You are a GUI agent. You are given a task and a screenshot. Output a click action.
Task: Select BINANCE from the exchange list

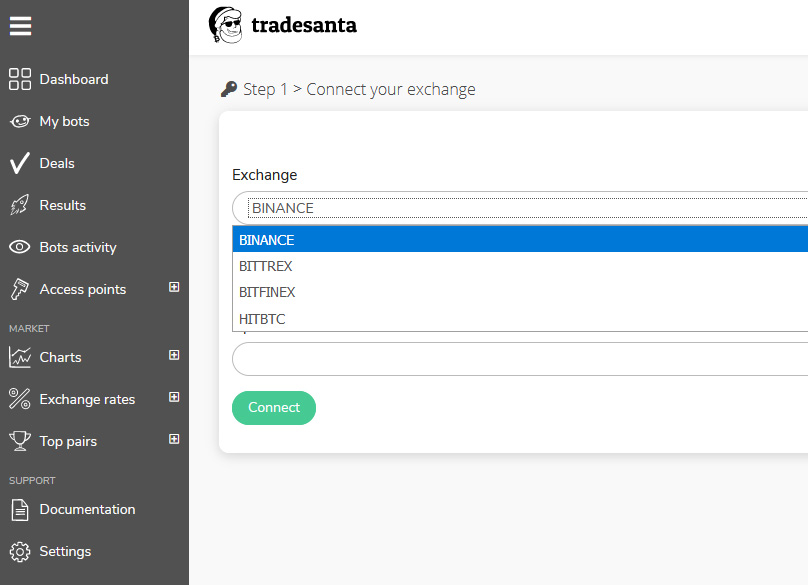click(x=520, y=240)
